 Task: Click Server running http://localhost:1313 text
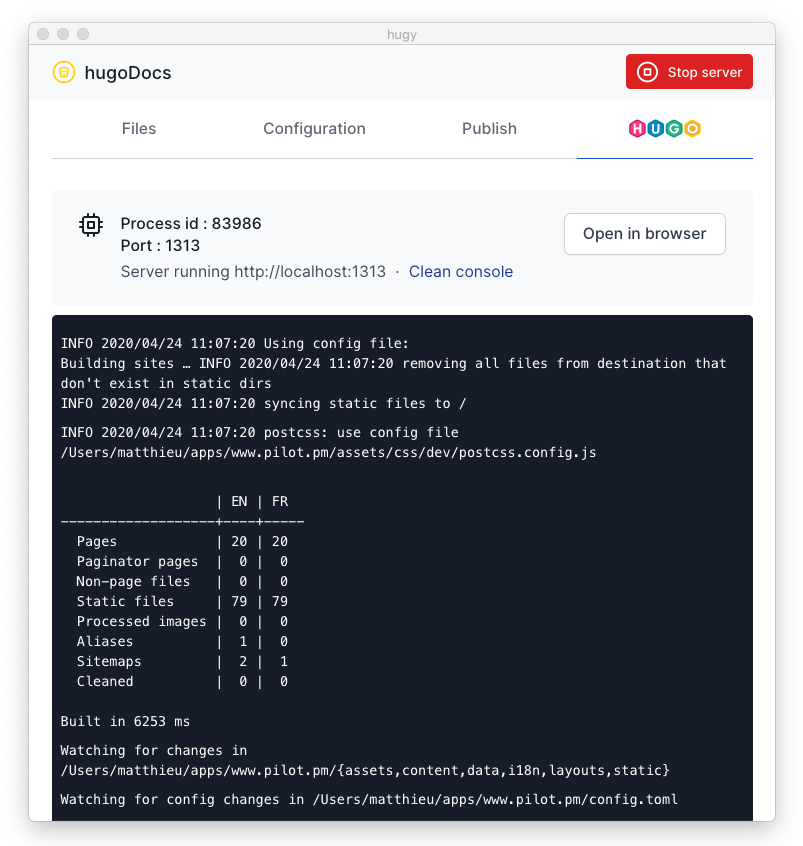253,271
